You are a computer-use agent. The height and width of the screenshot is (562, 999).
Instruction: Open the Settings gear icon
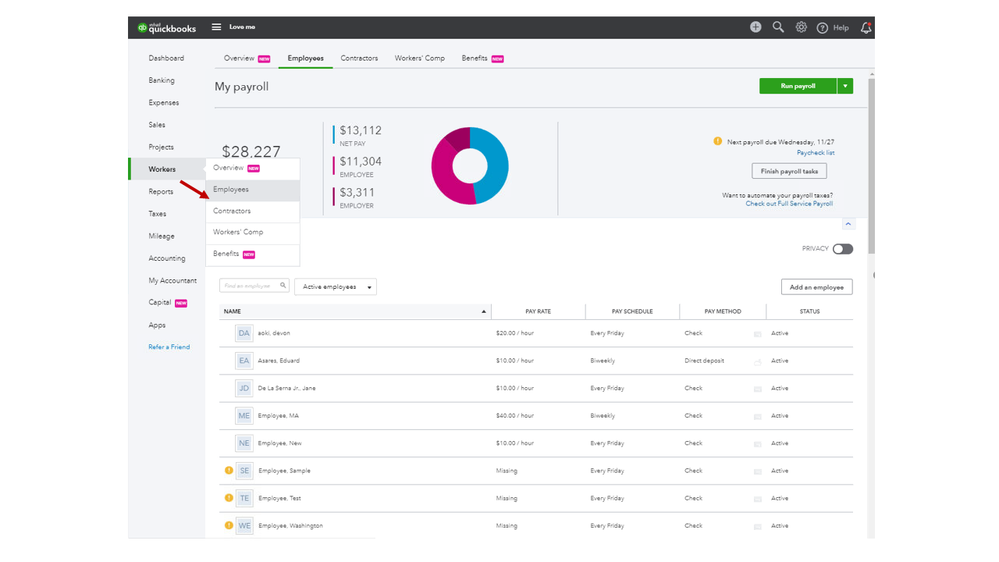[x=801, y=27]
